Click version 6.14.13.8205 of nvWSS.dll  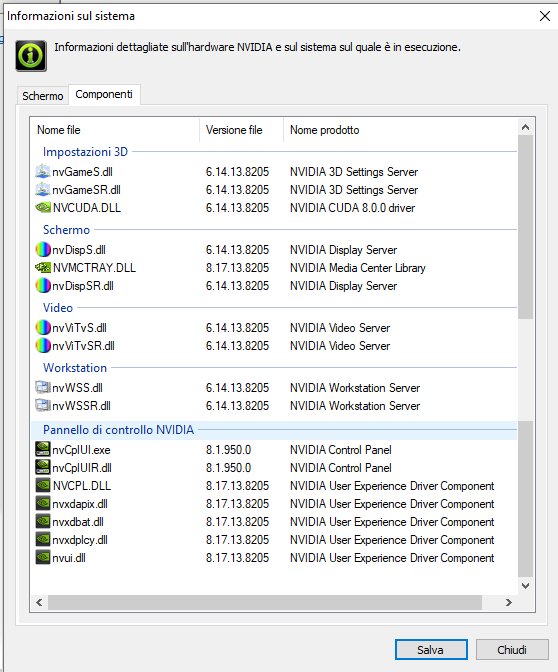coord(237,388)
